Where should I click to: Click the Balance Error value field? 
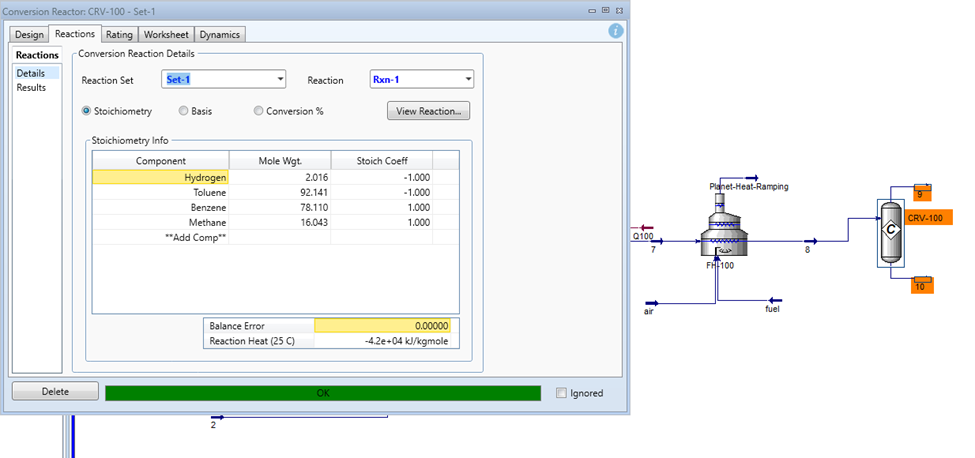coord(382,326)
